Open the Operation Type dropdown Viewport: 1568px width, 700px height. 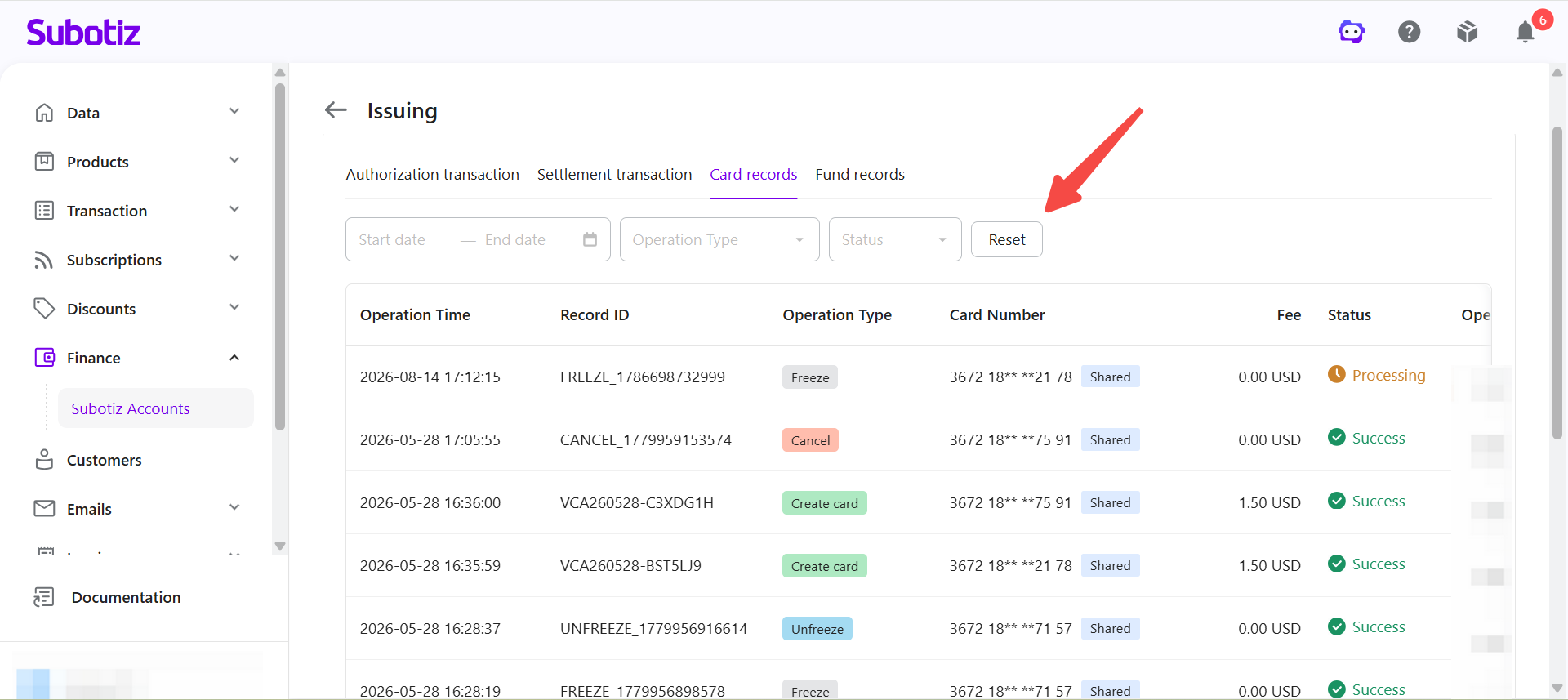(719, 239)
